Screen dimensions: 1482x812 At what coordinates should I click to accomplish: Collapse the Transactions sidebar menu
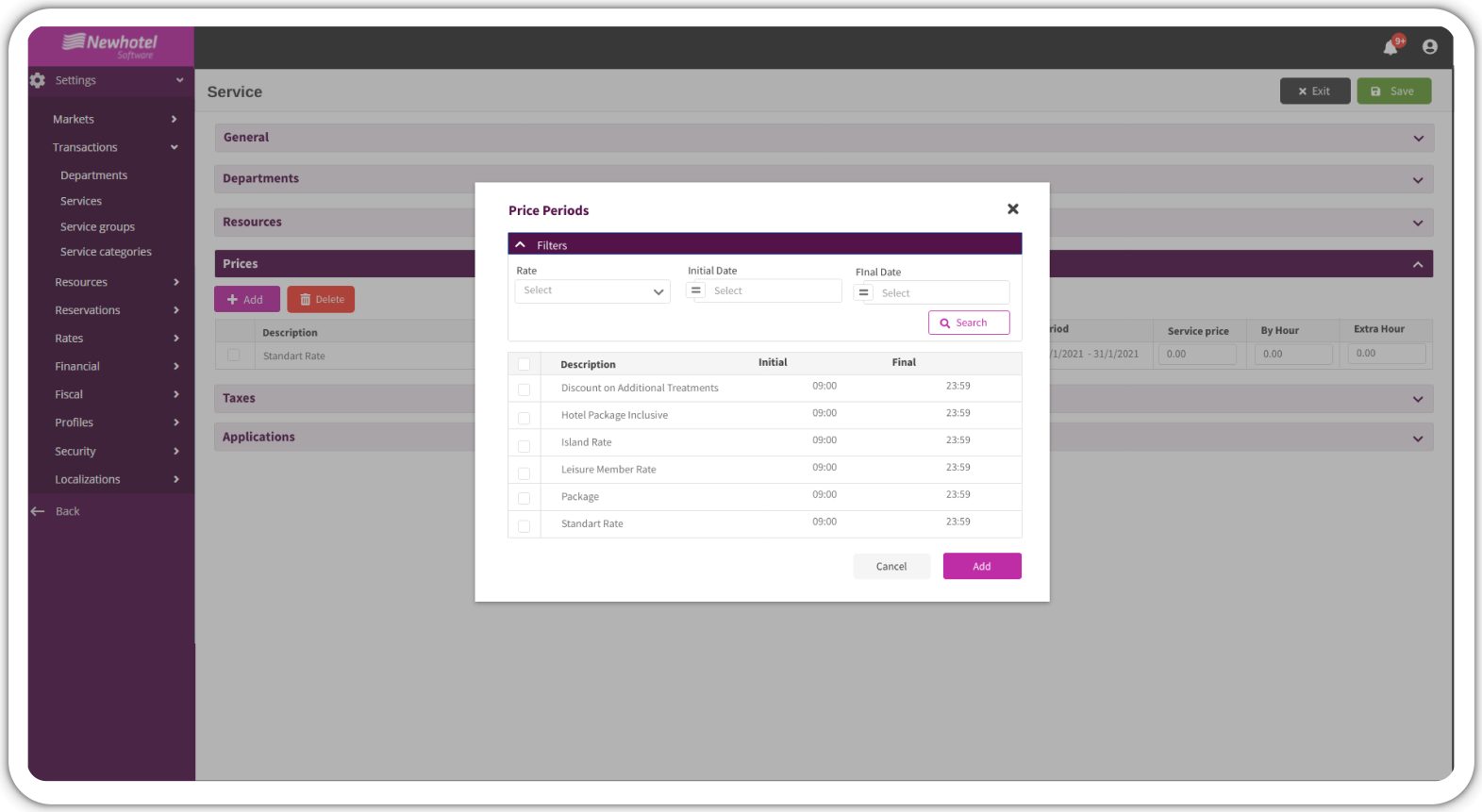[115, 147]
